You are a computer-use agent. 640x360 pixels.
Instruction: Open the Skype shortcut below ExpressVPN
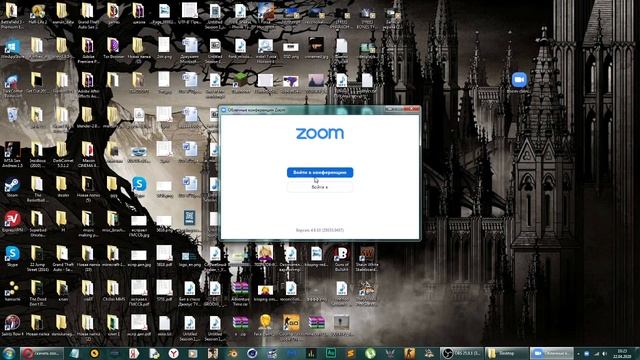click(x=12, y=256)
